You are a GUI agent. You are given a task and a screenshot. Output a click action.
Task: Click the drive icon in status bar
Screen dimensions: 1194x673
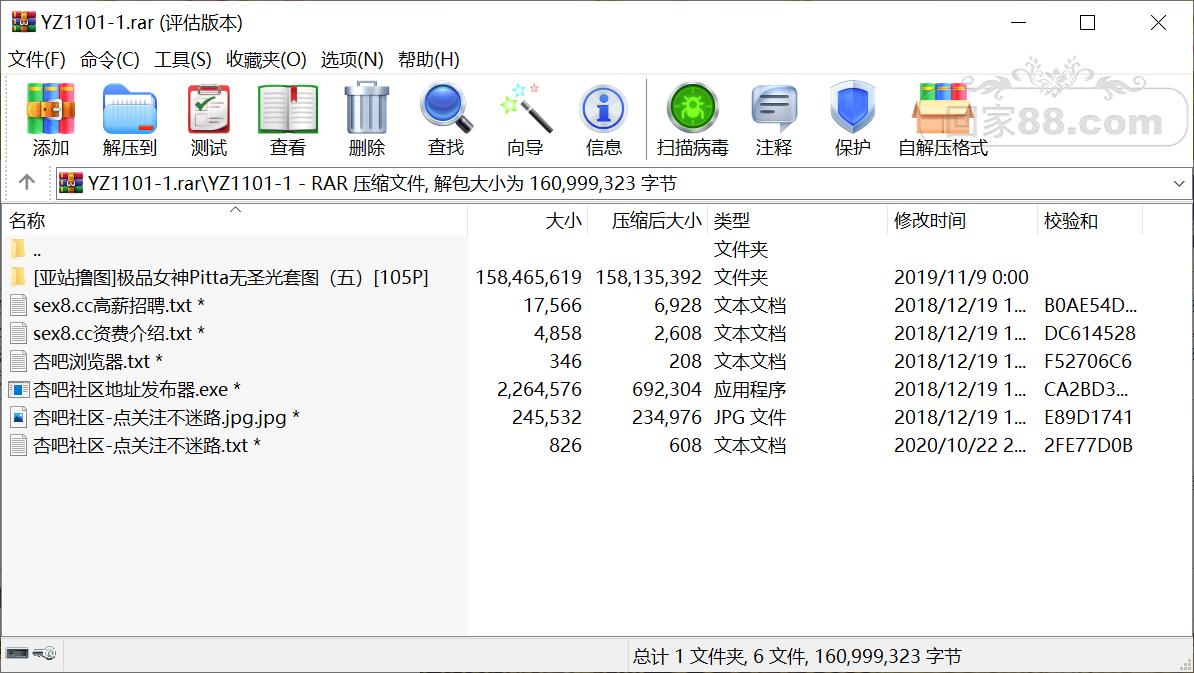(x=17, y=653)
